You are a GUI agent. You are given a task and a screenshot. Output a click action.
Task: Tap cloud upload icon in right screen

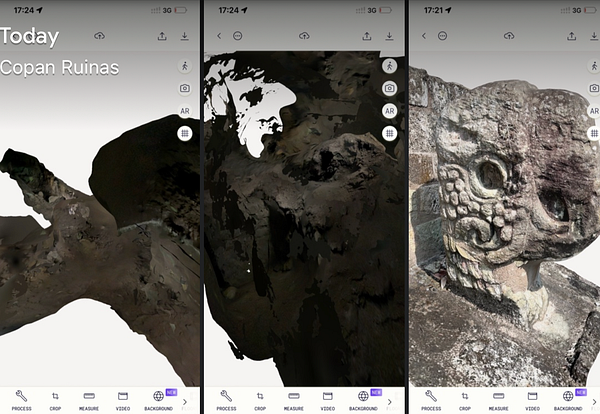[x=509, y=36]
